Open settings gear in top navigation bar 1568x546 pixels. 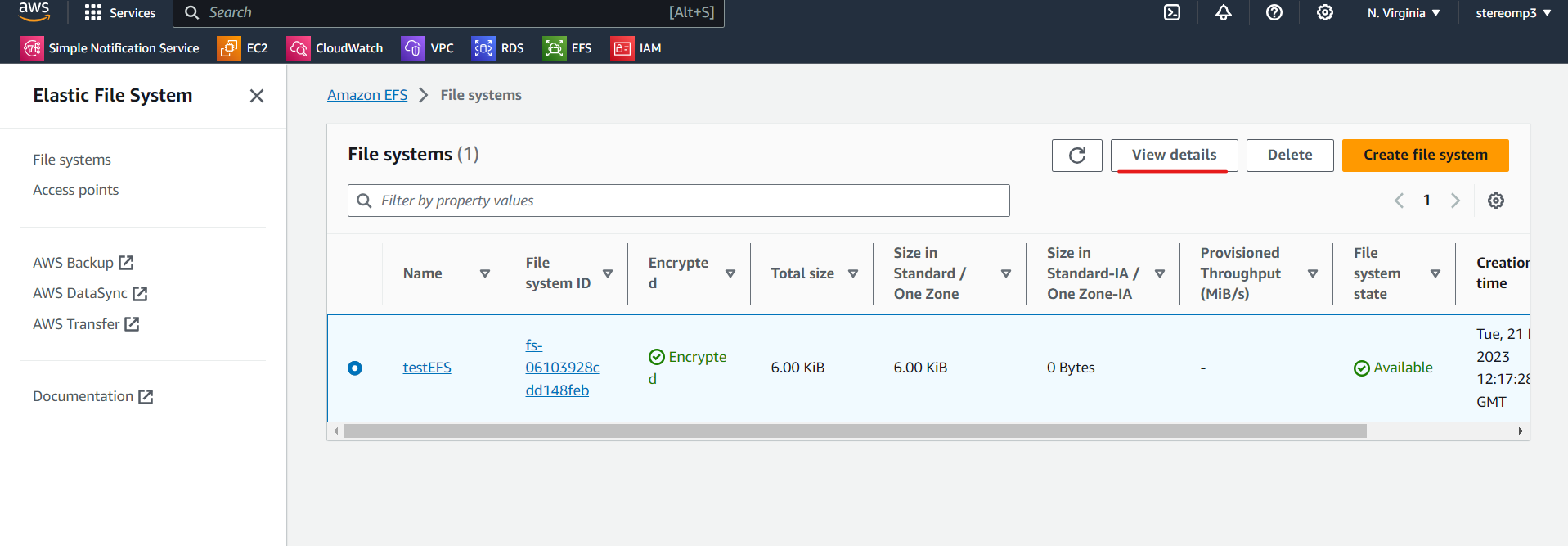pyautogui.click(x=1324, y=13)
